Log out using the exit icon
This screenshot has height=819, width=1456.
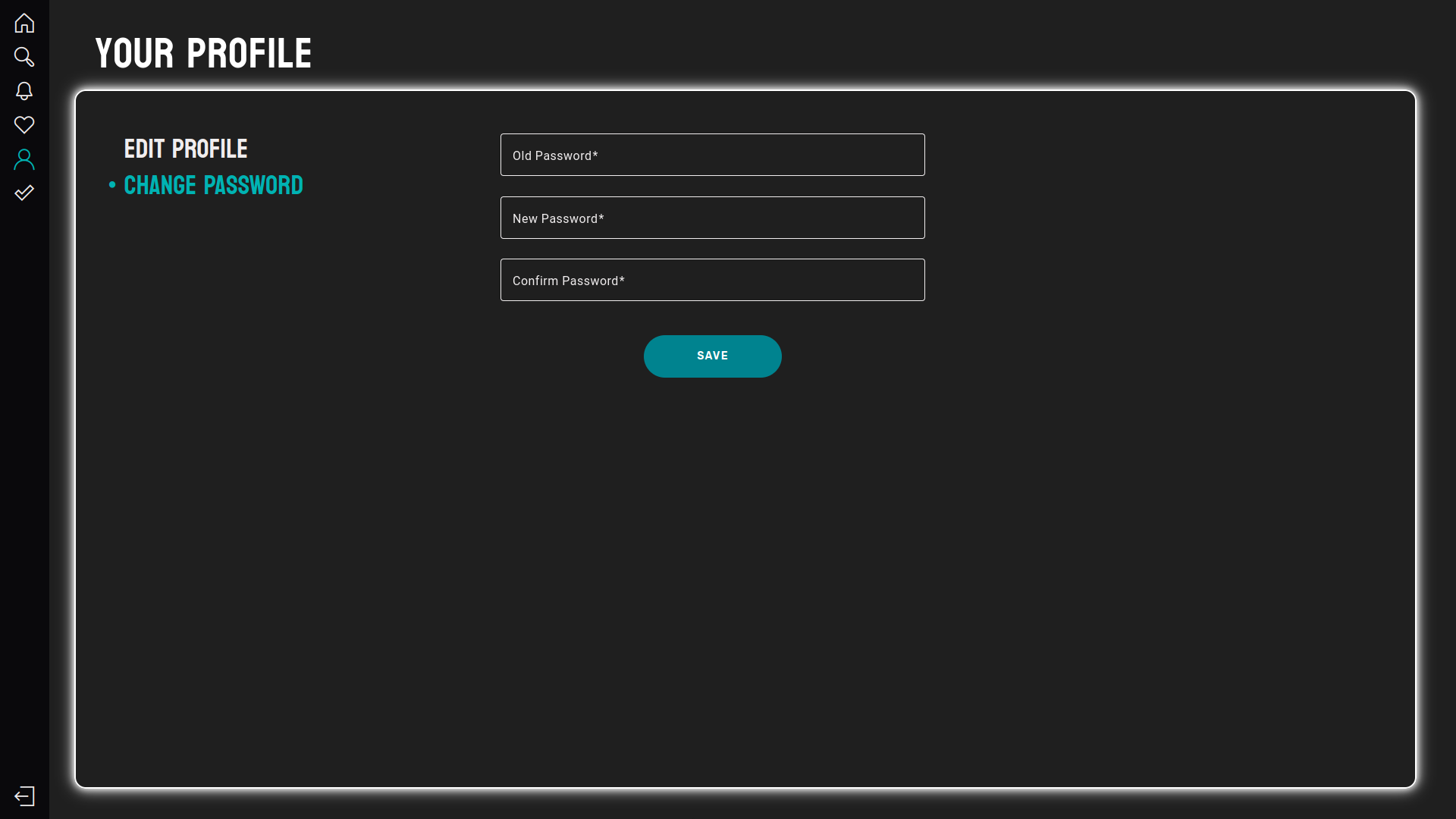[24, 795]
